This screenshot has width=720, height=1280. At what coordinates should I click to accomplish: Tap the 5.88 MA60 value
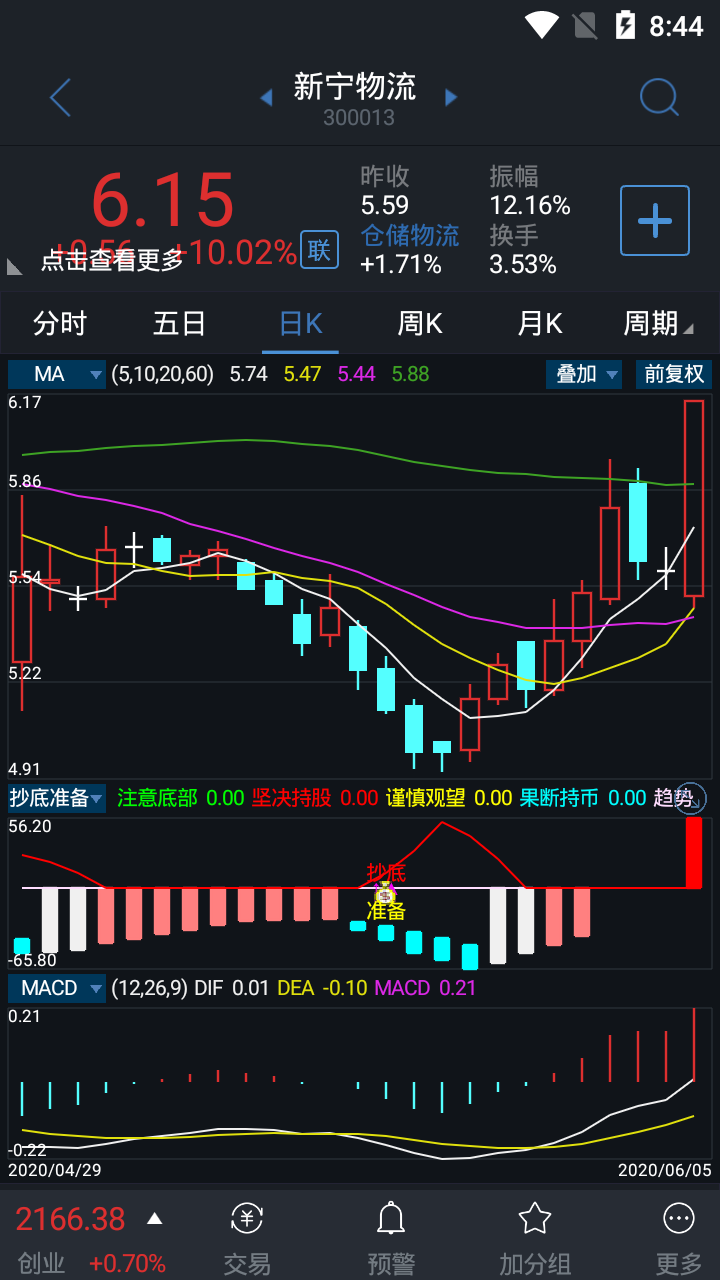(410, 374)
